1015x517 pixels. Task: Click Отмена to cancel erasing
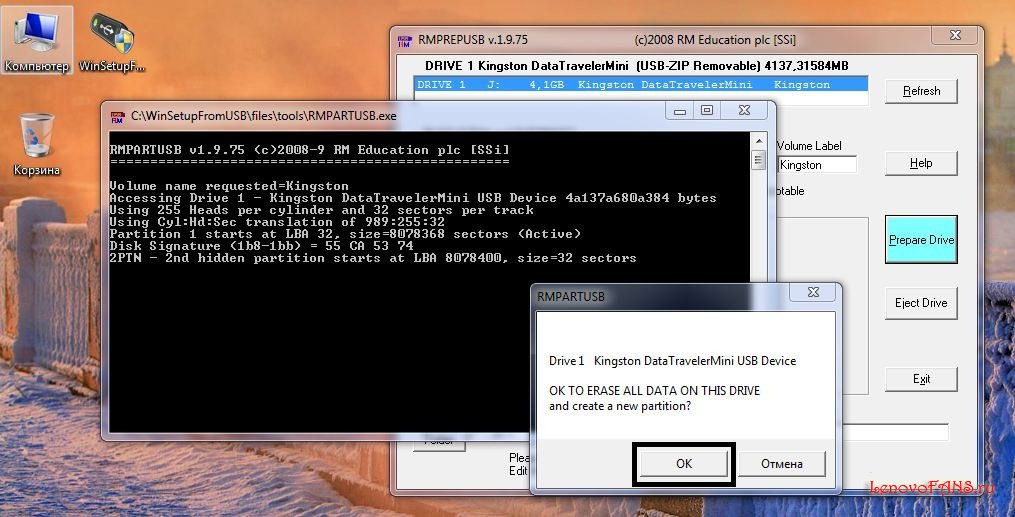[x=781, y=464]
